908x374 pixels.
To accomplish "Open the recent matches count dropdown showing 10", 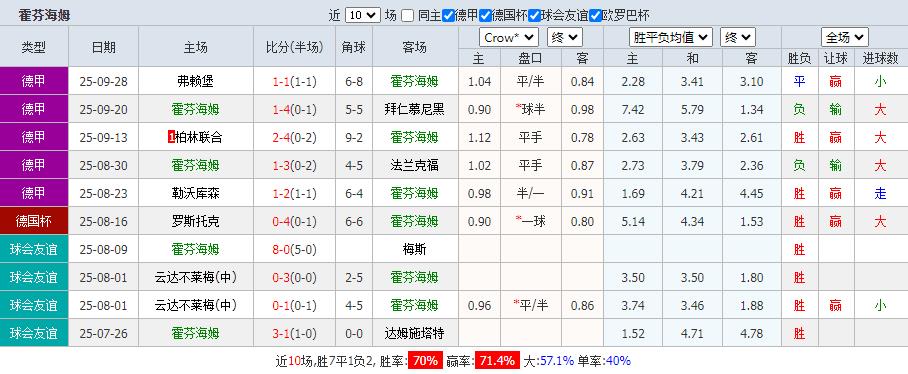I will [x=363, y=16].
